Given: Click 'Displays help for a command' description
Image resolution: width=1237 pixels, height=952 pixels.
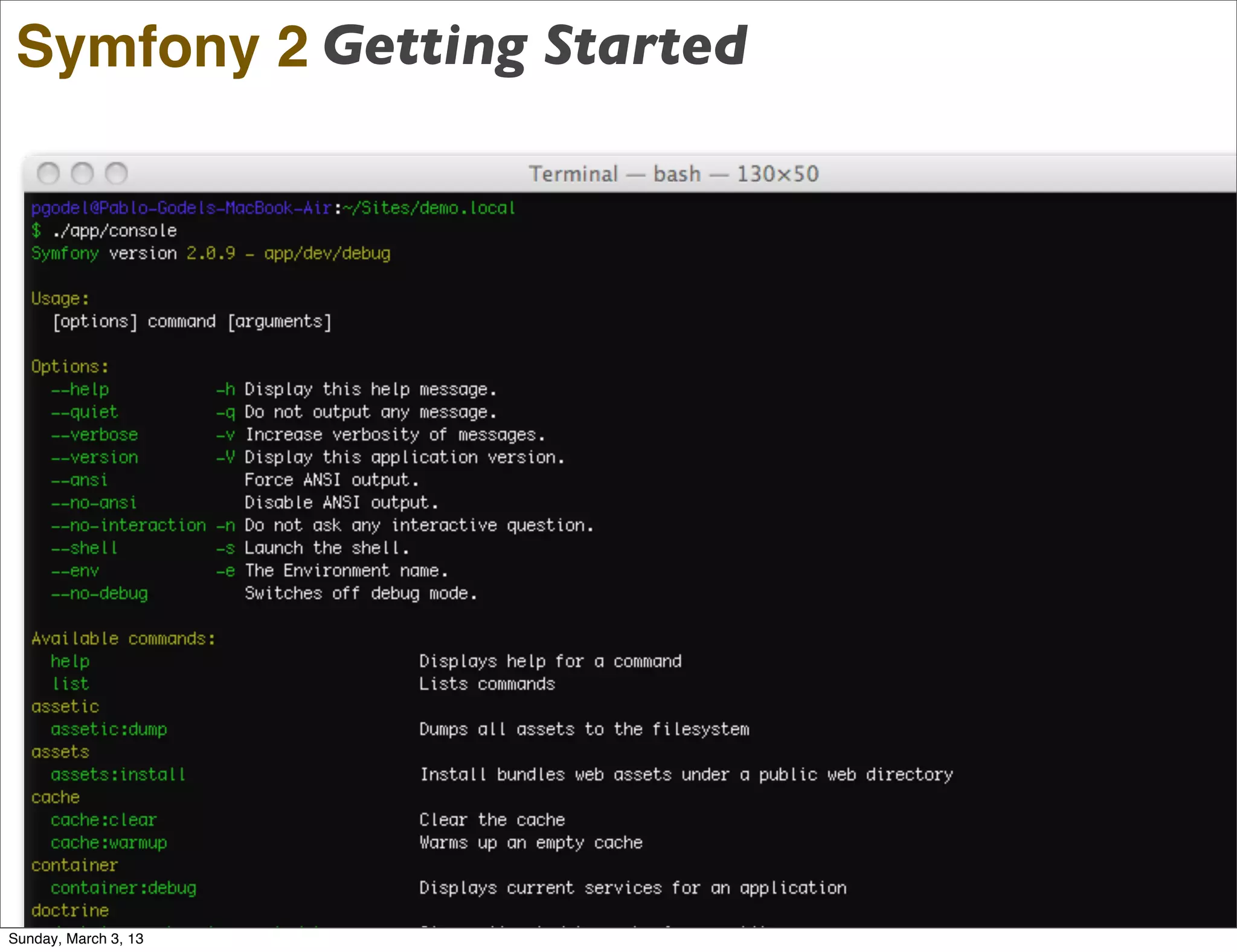Looking at the screenshot, I should 550,661.
